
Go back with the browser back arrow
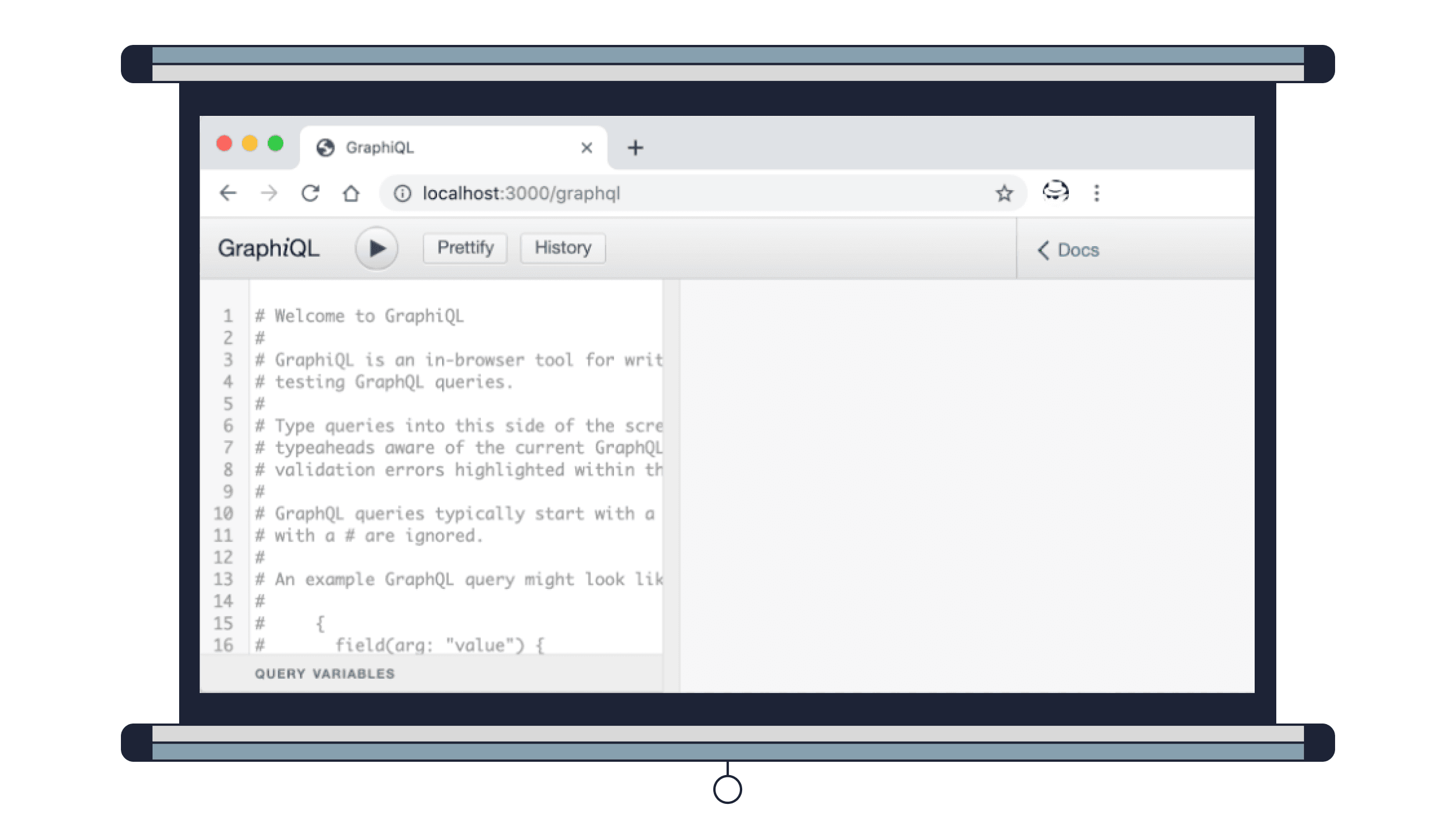[x=229, y=193]
